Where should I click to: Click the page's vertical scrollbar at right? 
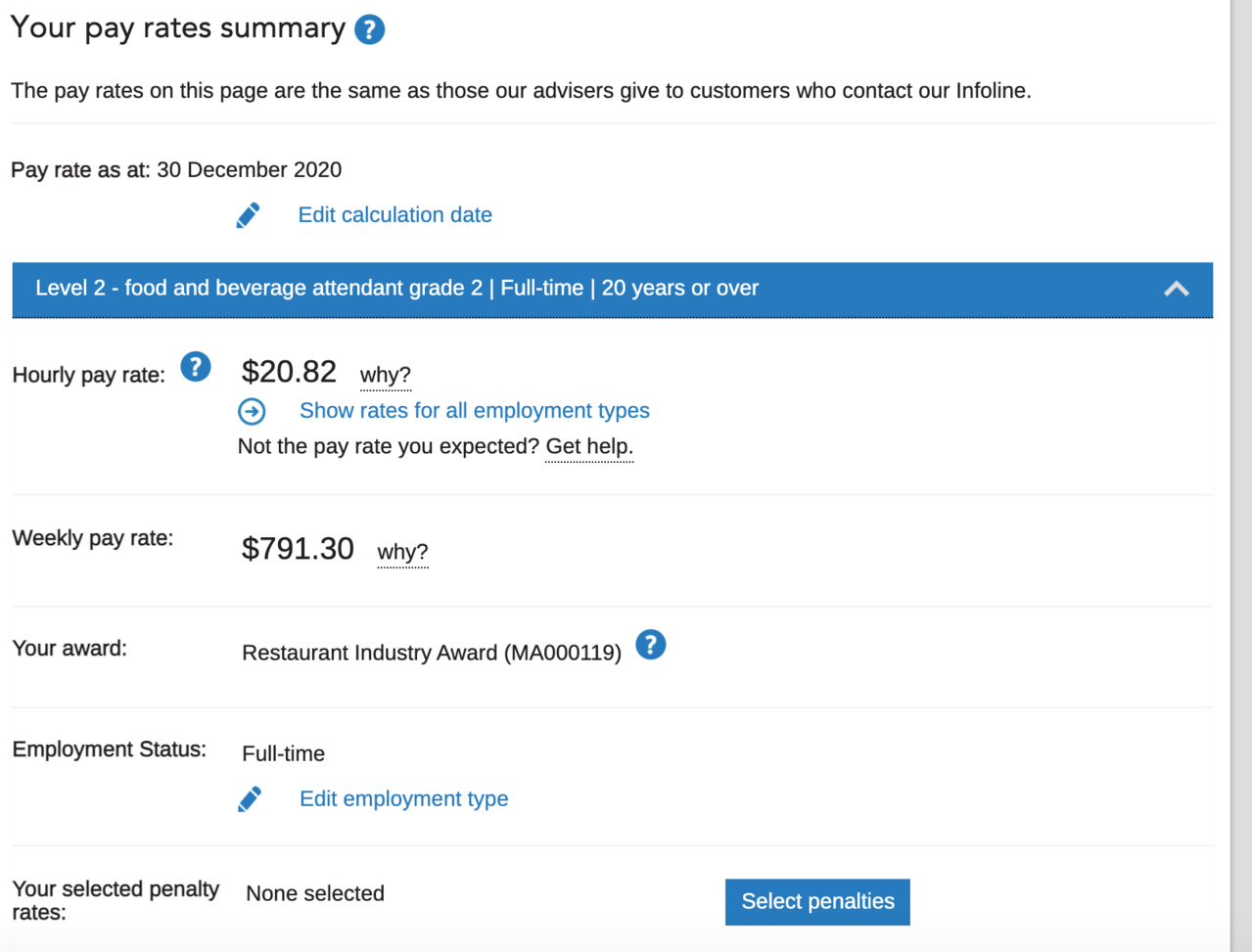coord(1241,476)
